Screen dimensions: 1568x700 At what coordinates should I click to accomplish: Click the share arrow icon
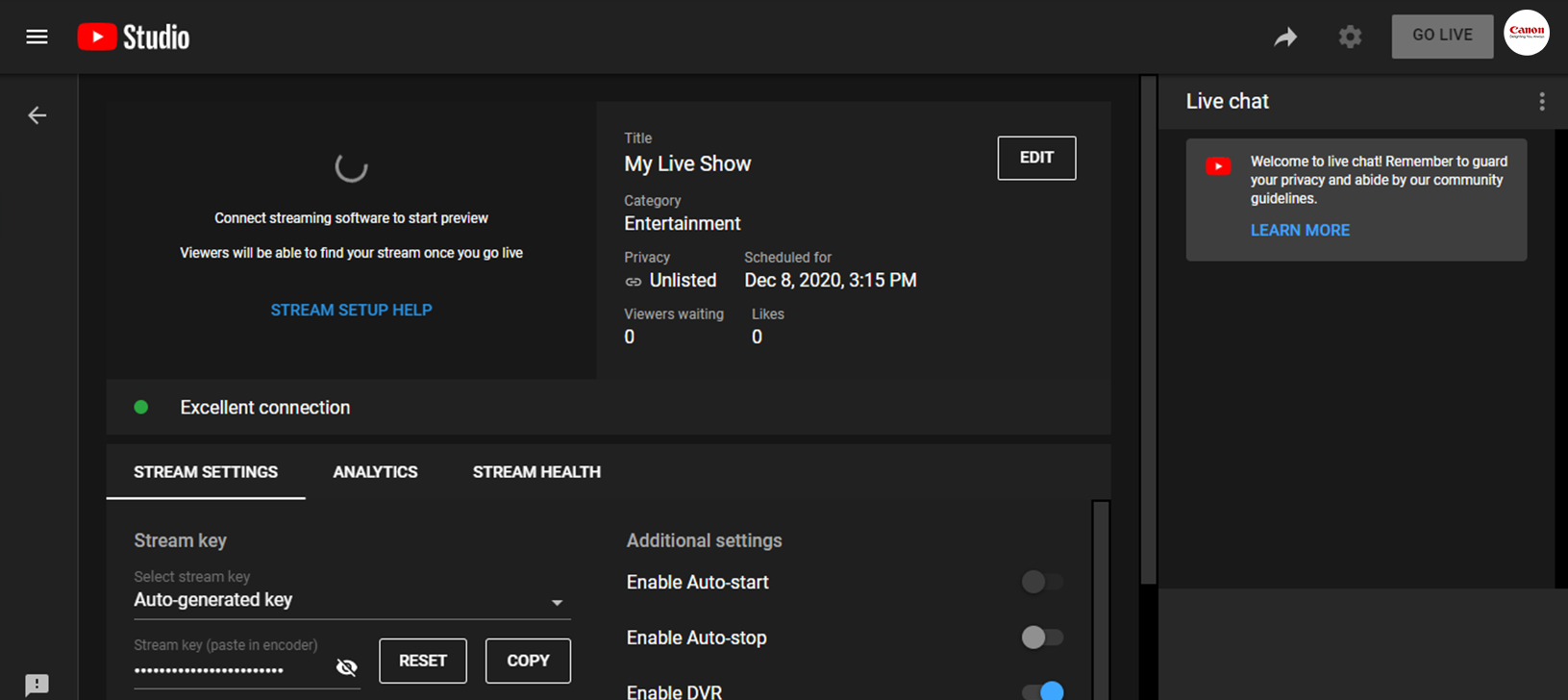tap(1285, 37)
